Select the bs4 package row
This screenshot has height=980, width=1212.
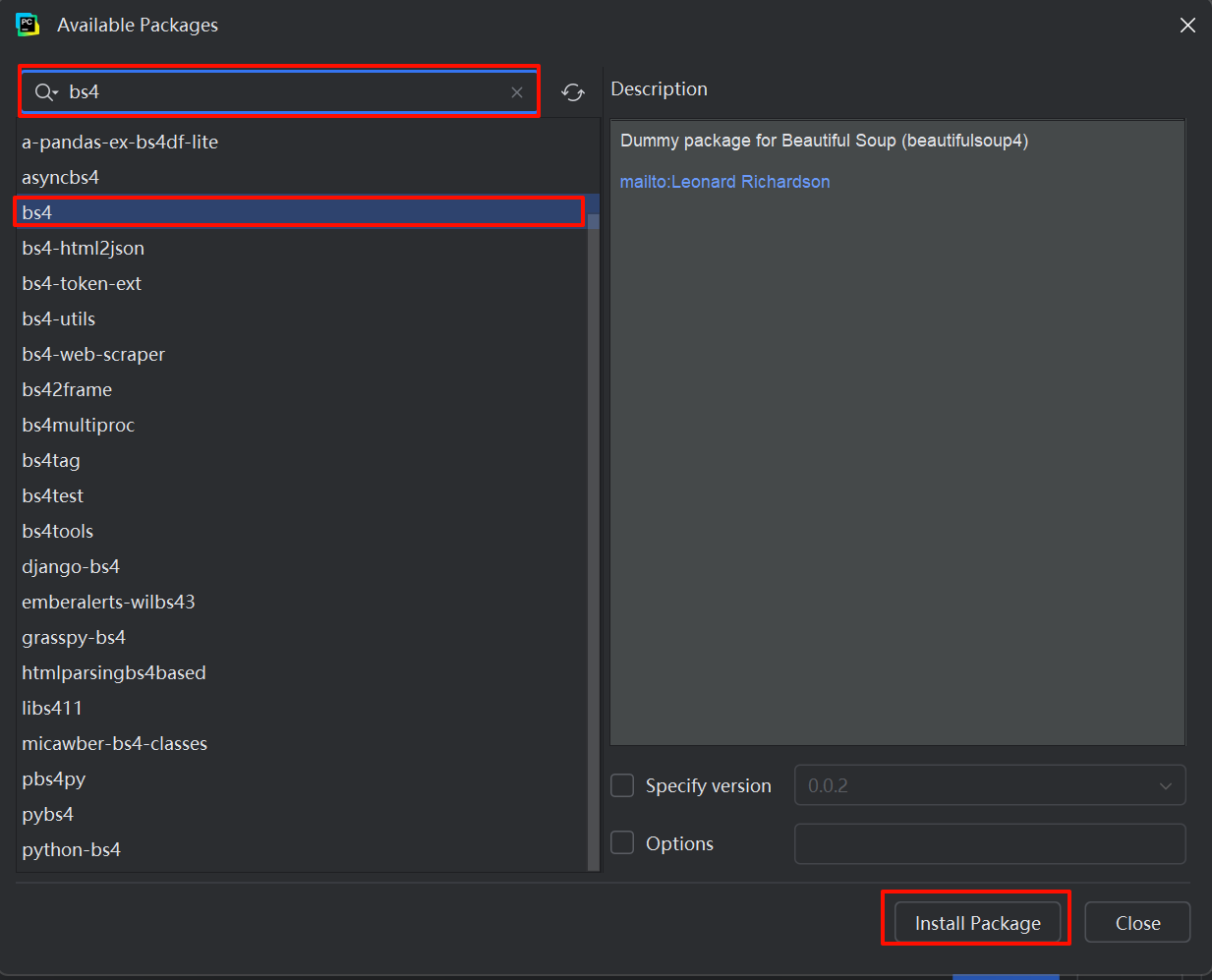(302, 212)
